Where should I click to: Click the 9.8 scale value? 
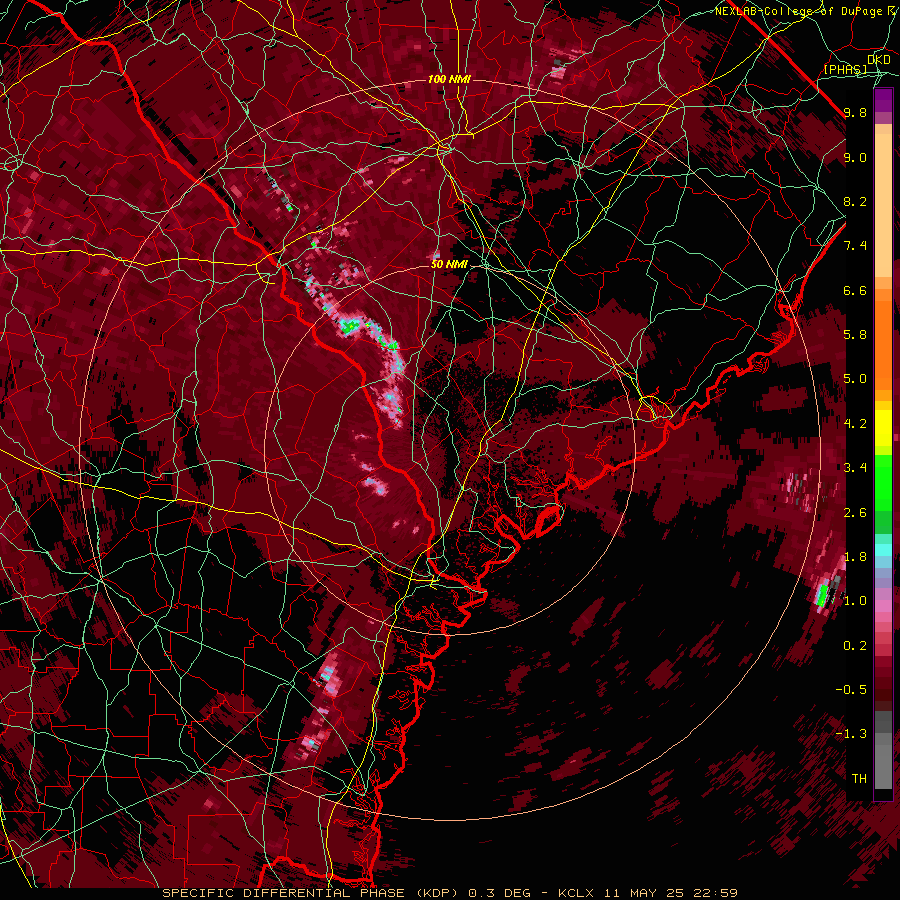(x=855, y=113)
